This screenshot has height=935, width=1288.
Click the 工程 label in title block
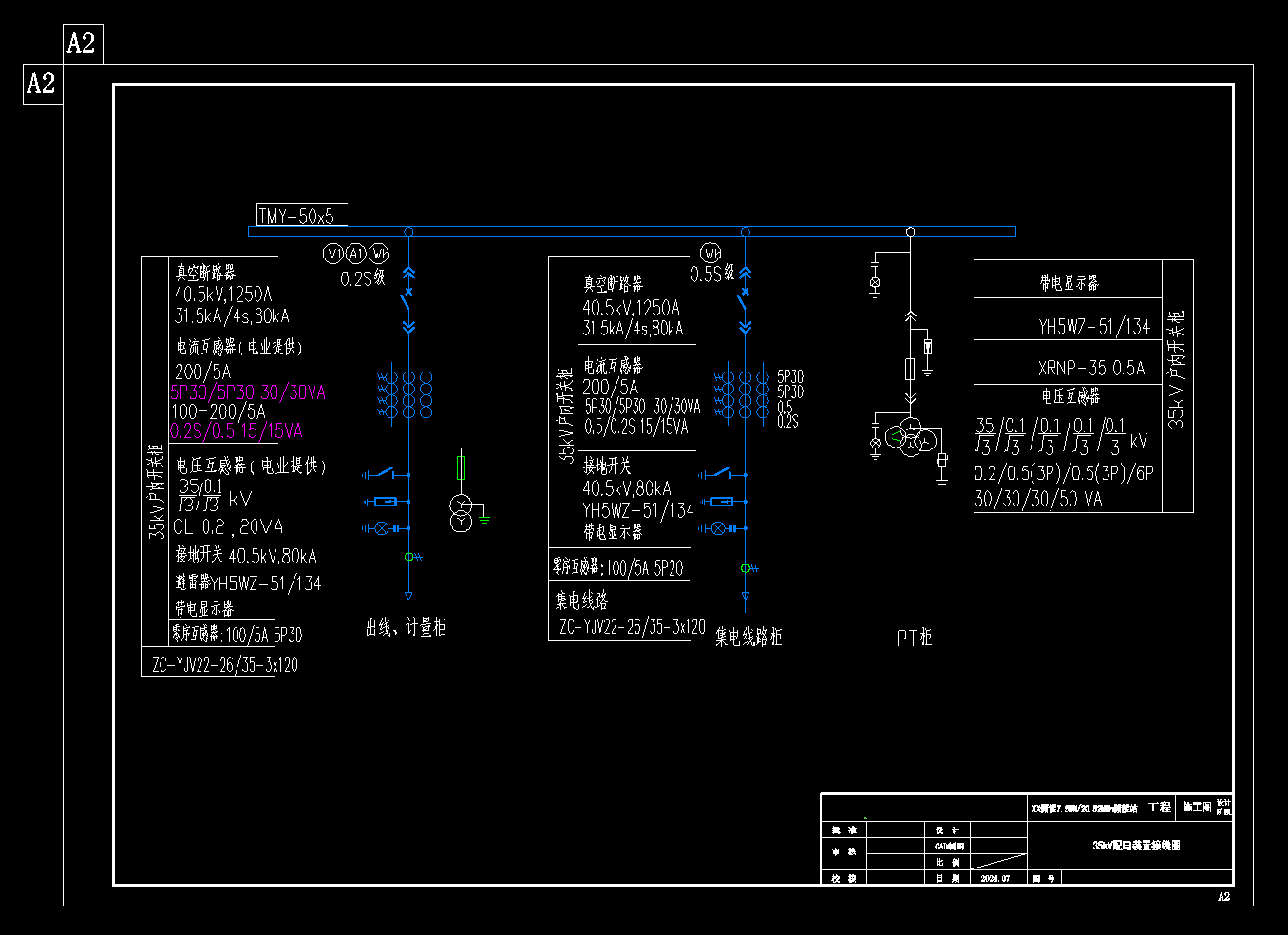tap(1159, 807)
